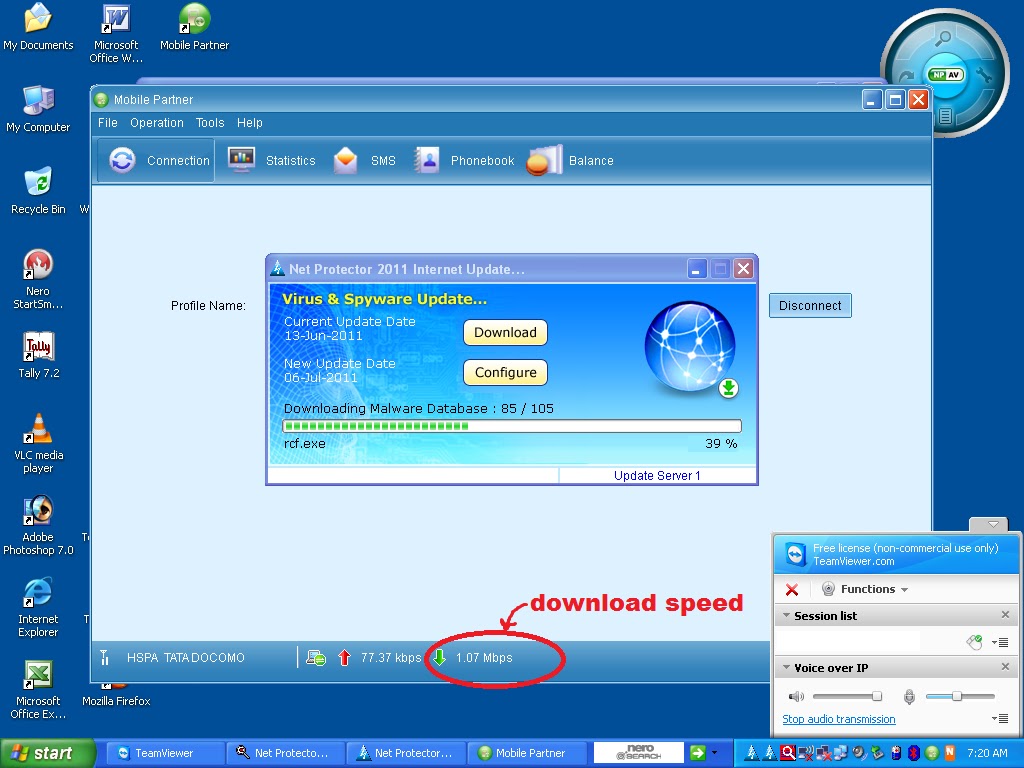Open My Documents desktop icon
The height and width of the screenshot is (768, 1024).
(x=38, y=27)
